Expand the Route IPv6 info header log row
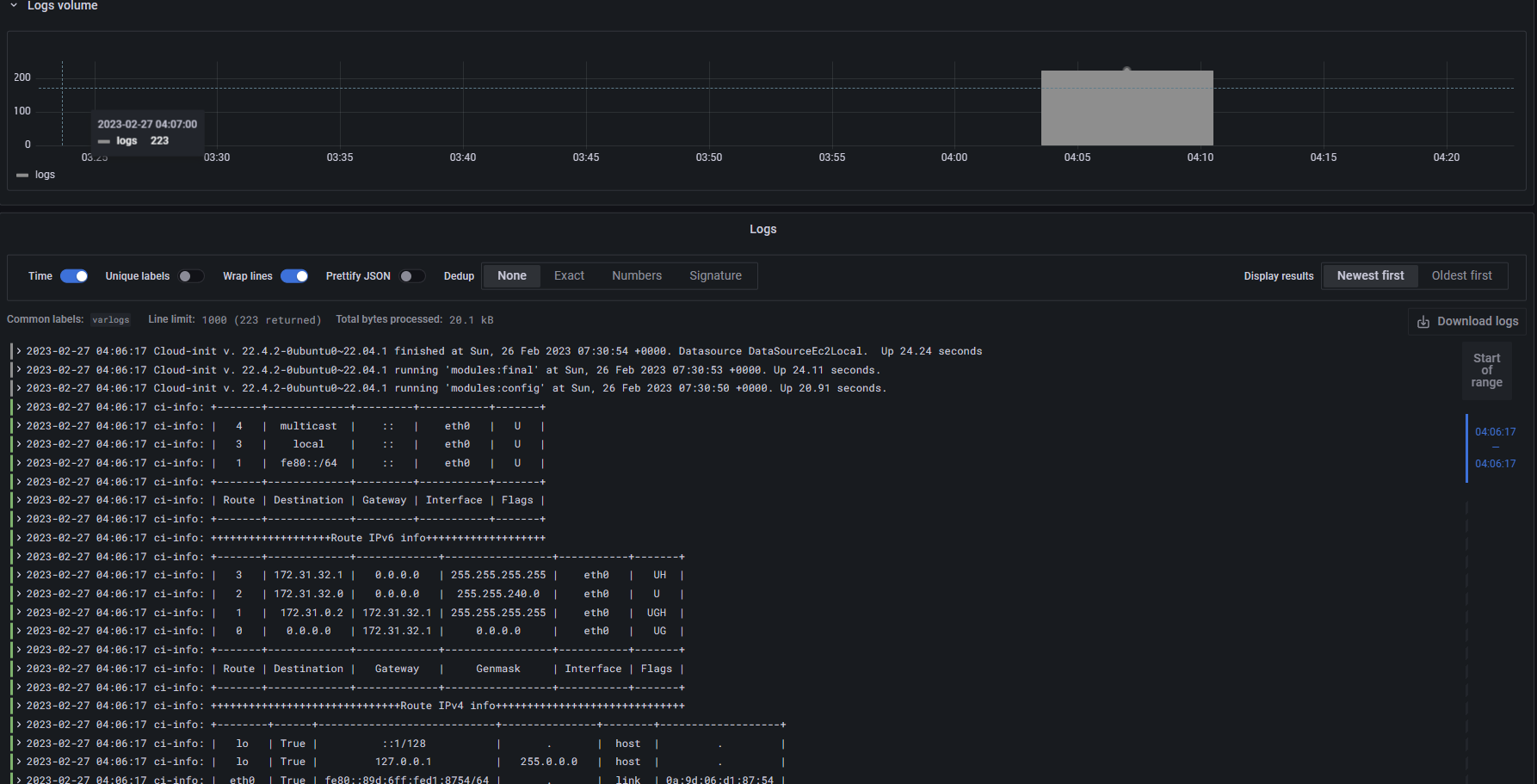Screen dimensions: 1537x784 (x=19, y=538)
